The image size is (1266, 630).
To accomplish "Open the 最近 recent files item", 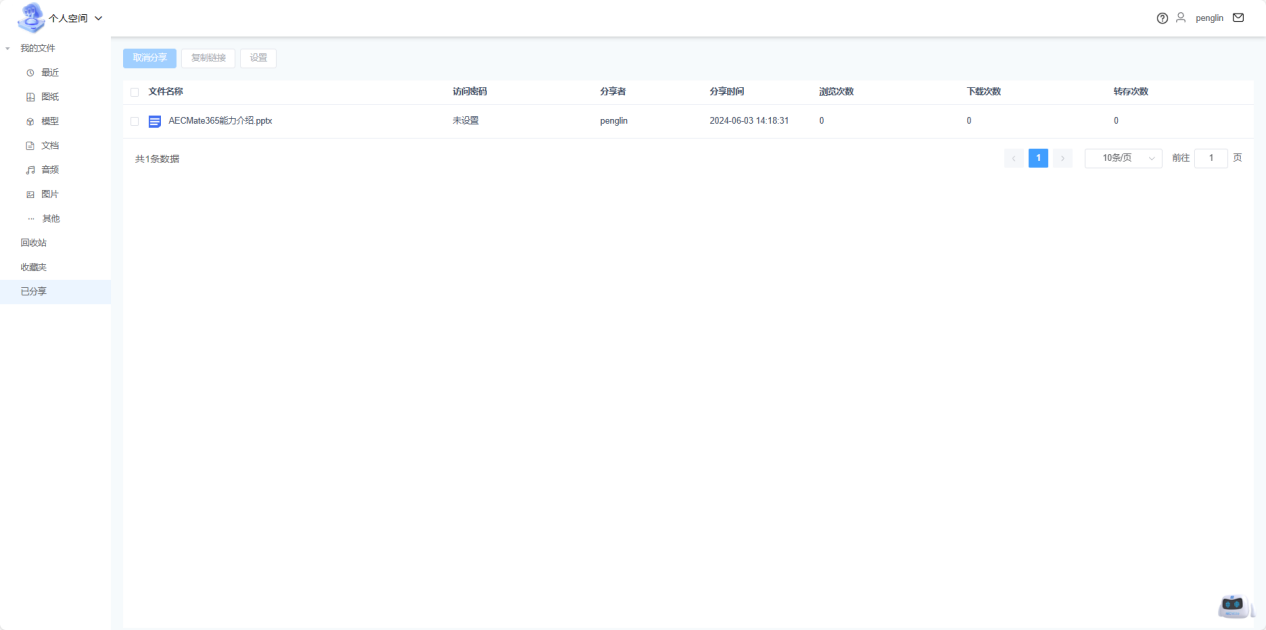I will click(x=50, y=73).
